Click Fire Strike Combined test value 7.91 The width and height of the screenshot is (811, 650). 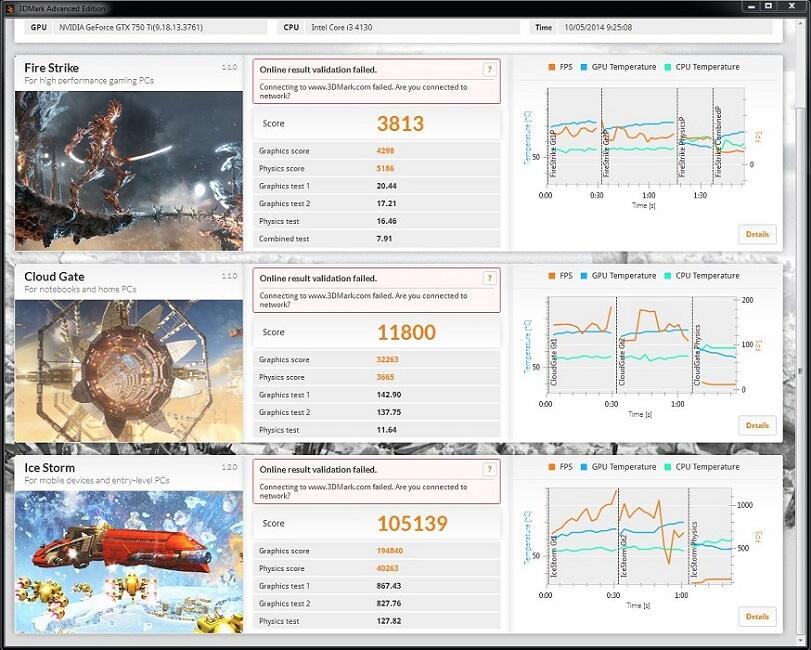pos(384,239)
